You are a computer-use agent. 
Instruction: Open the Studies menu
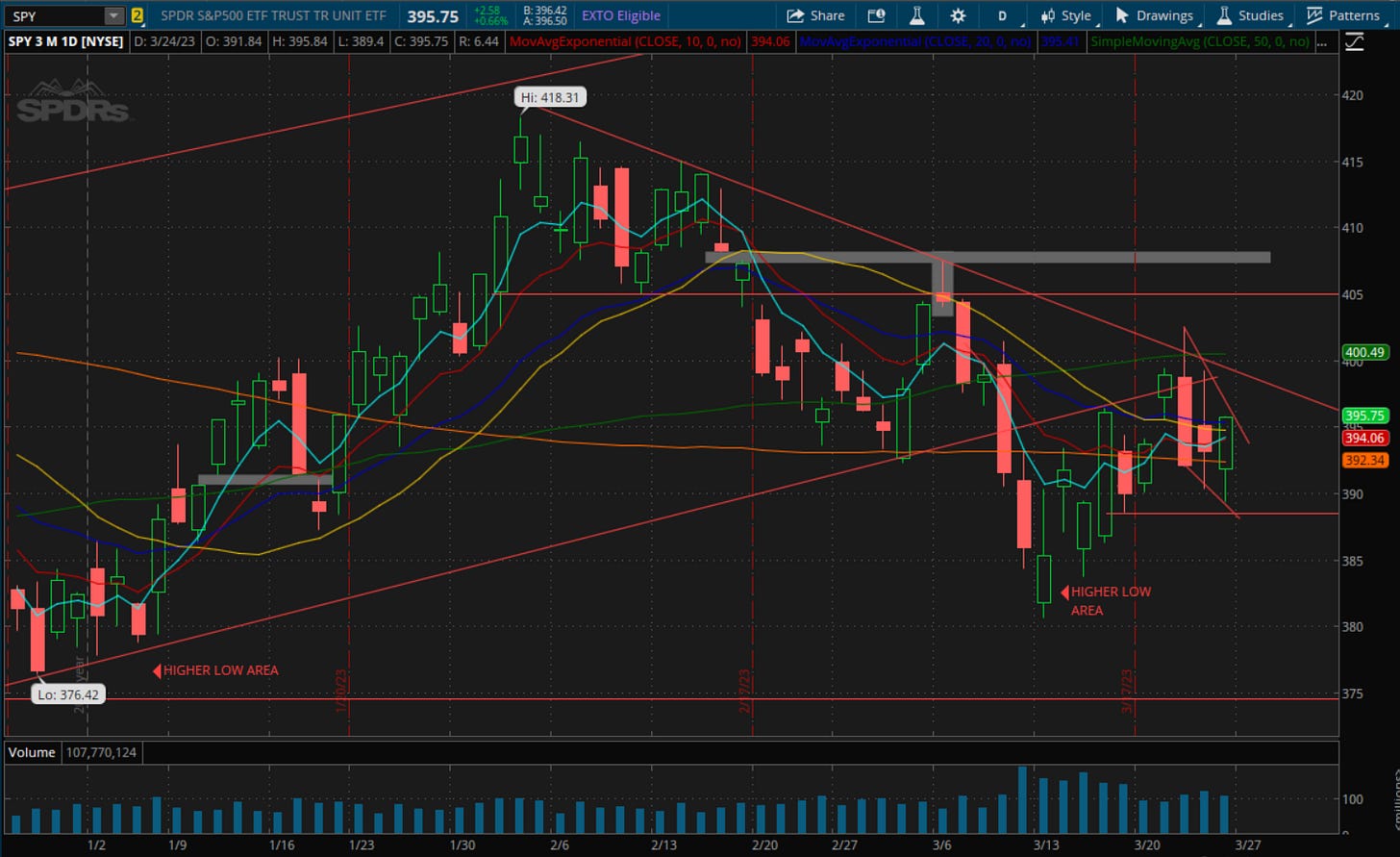(1250, 15)
